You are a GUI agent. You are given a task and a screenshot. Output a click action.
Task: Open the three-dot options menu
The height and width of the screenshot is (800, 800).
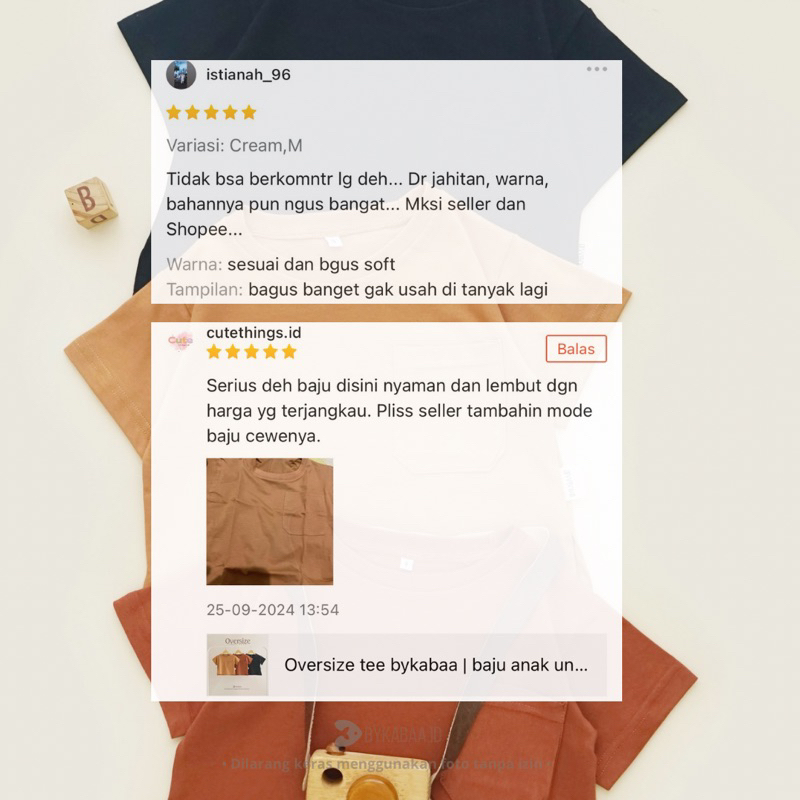click(596, 69)
